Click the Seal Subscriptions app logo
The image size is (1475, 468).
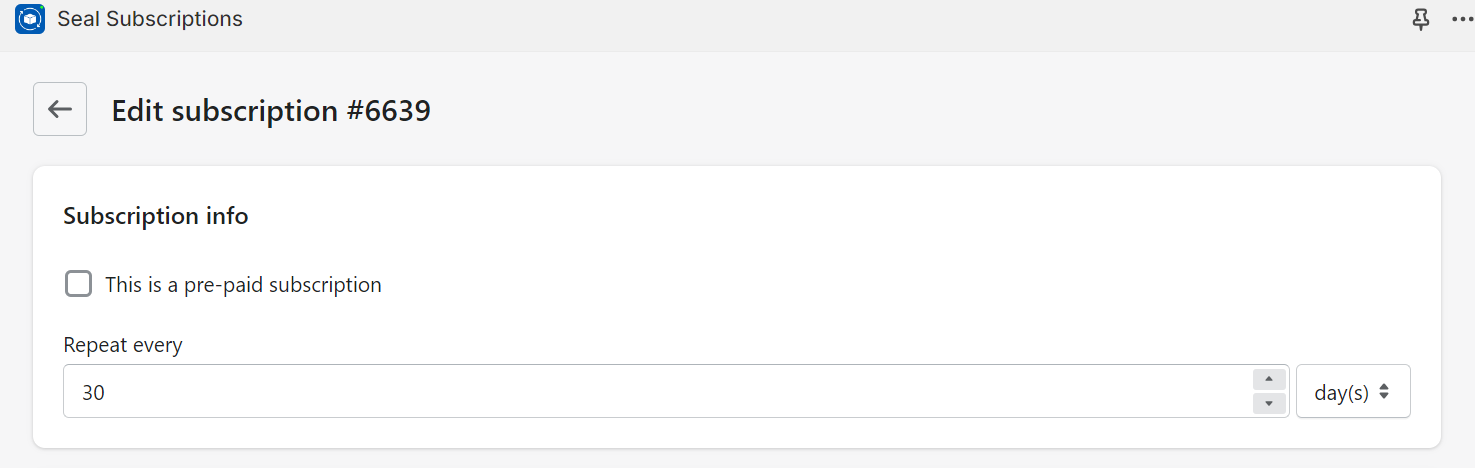30,19
